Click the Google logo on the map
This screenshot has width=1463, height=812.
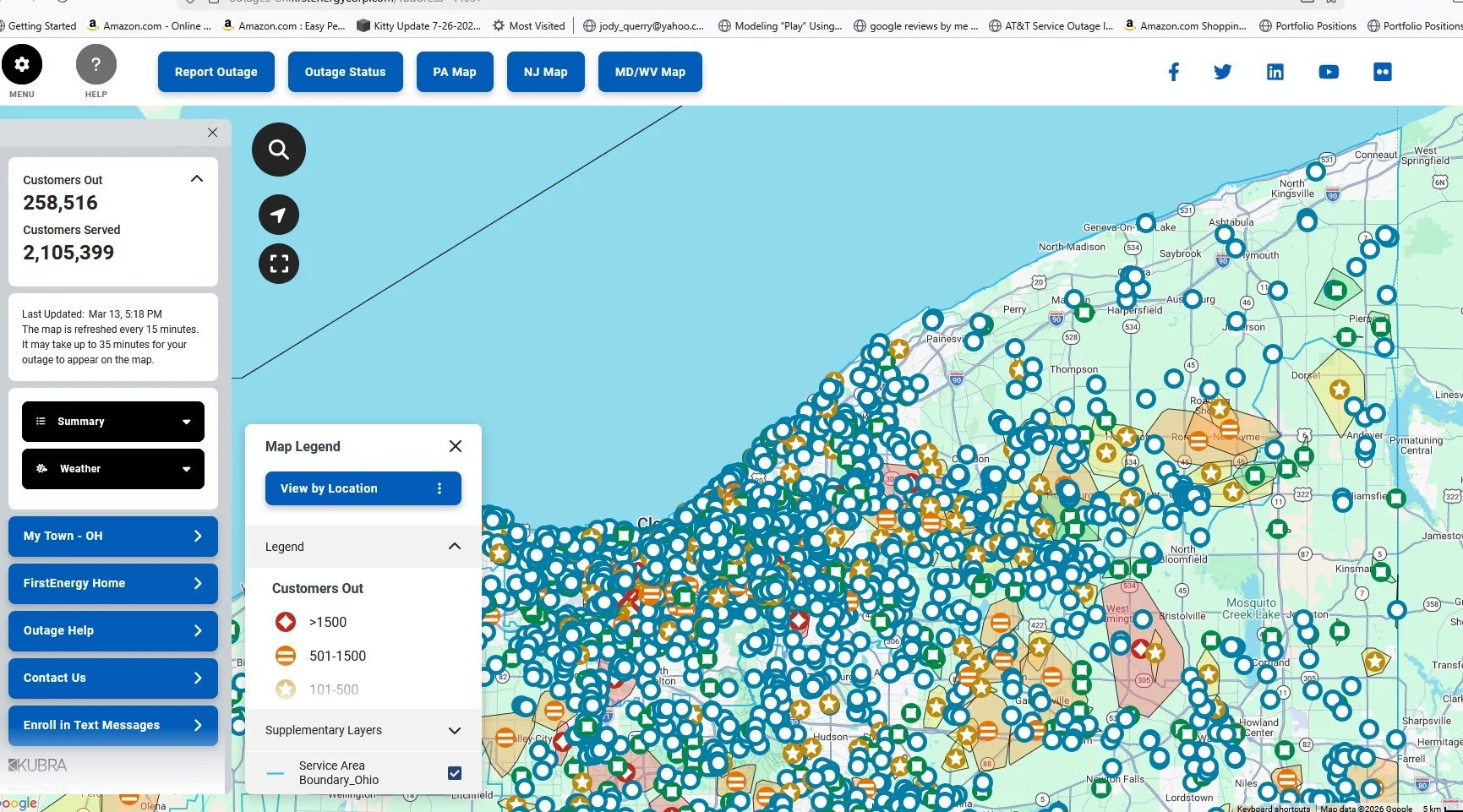click(19, 804)
